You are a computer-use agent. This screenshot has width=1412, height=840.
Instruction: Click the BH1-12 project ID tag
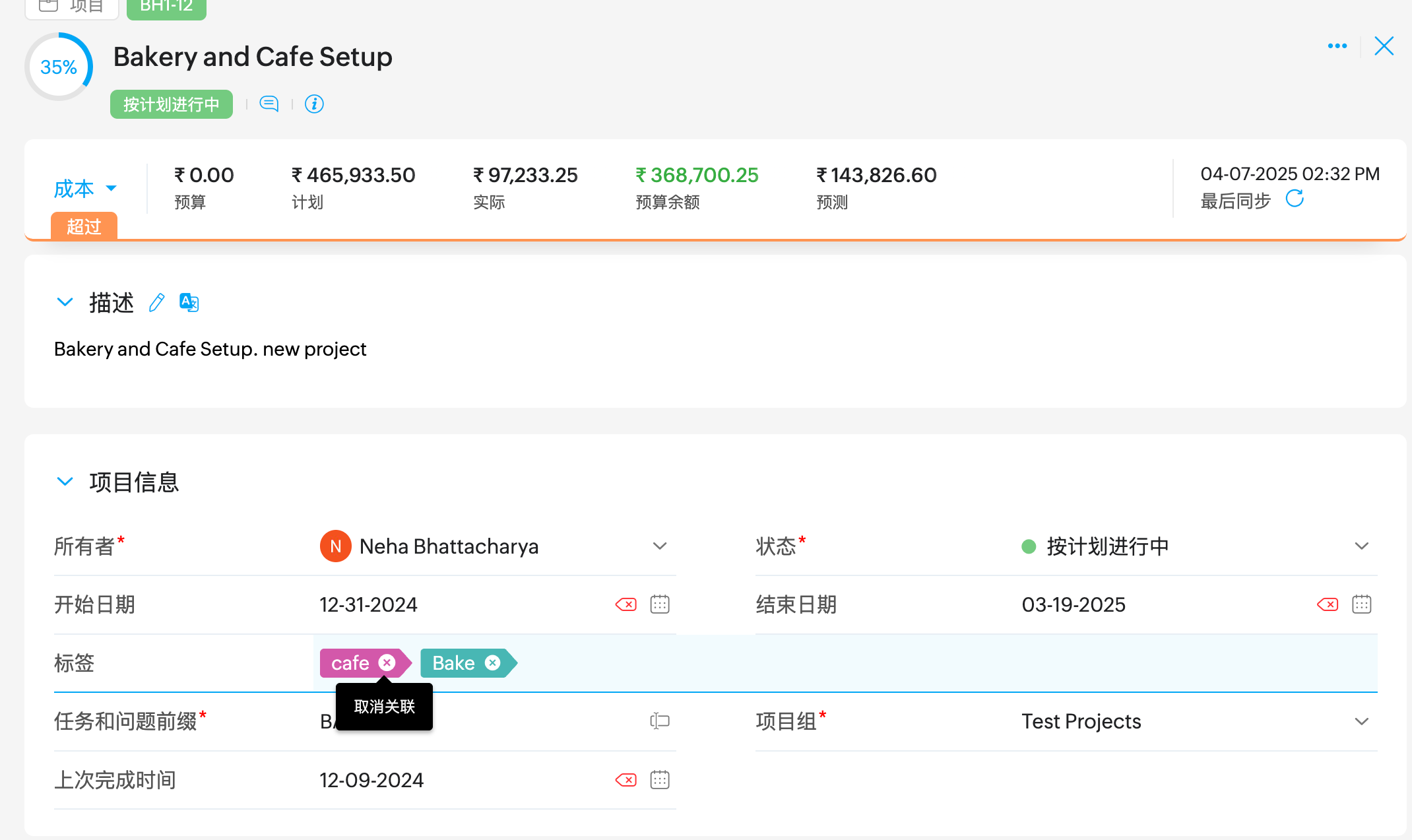166,7
